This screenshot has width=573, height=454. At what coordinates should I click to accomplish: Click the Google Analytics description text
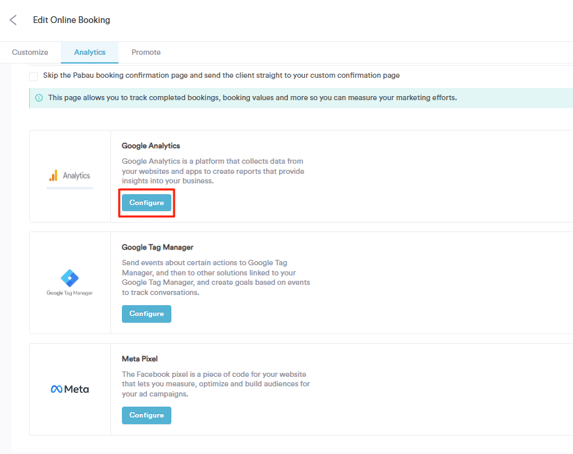point(213,171)
